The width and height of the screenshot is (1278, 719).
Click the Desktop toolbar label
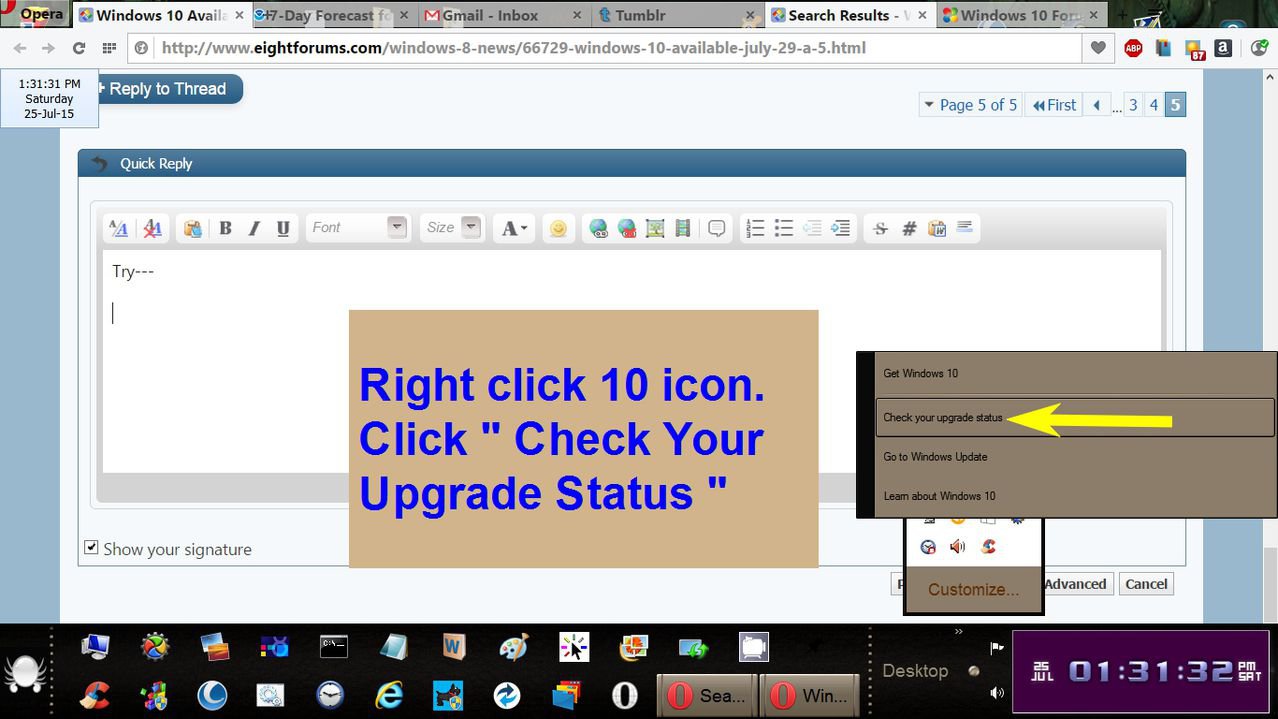[x=915, y=671]
